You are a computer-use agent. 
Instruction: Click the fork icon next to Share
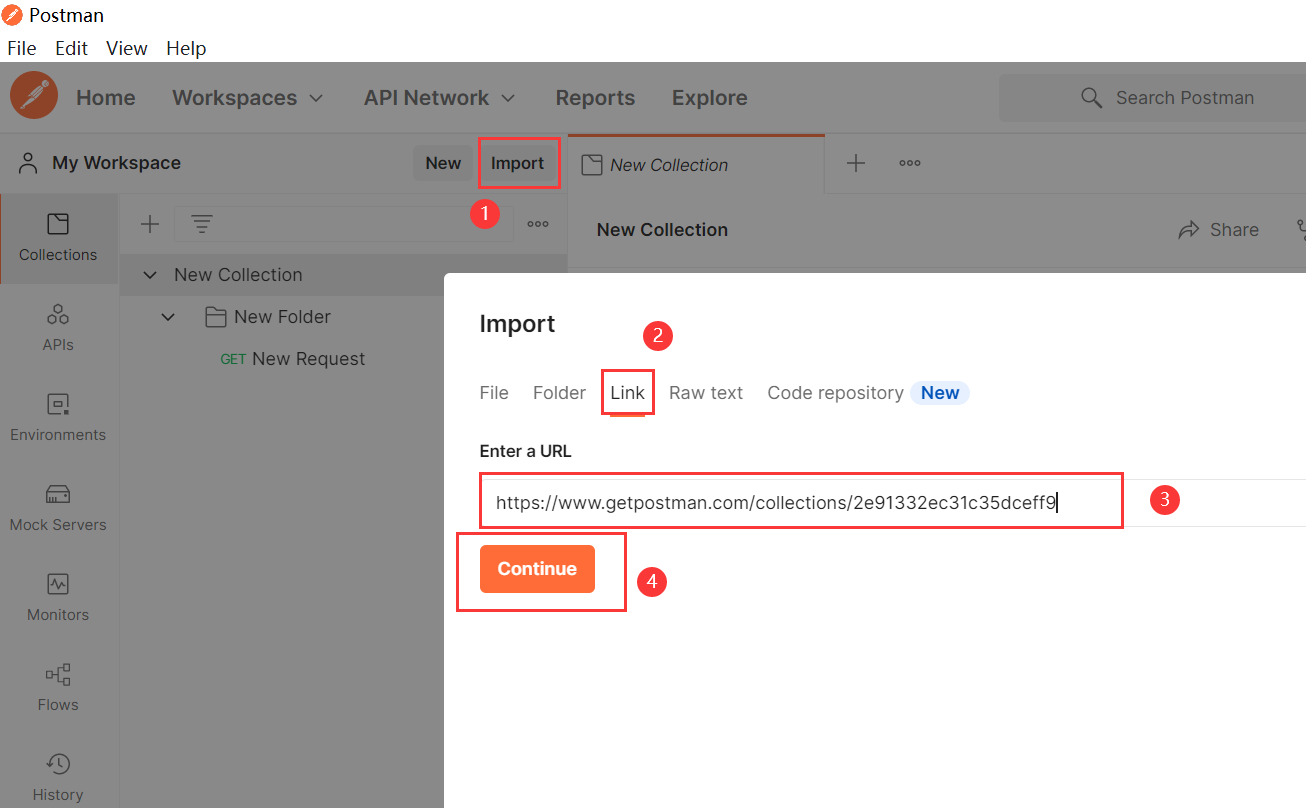1300,230
